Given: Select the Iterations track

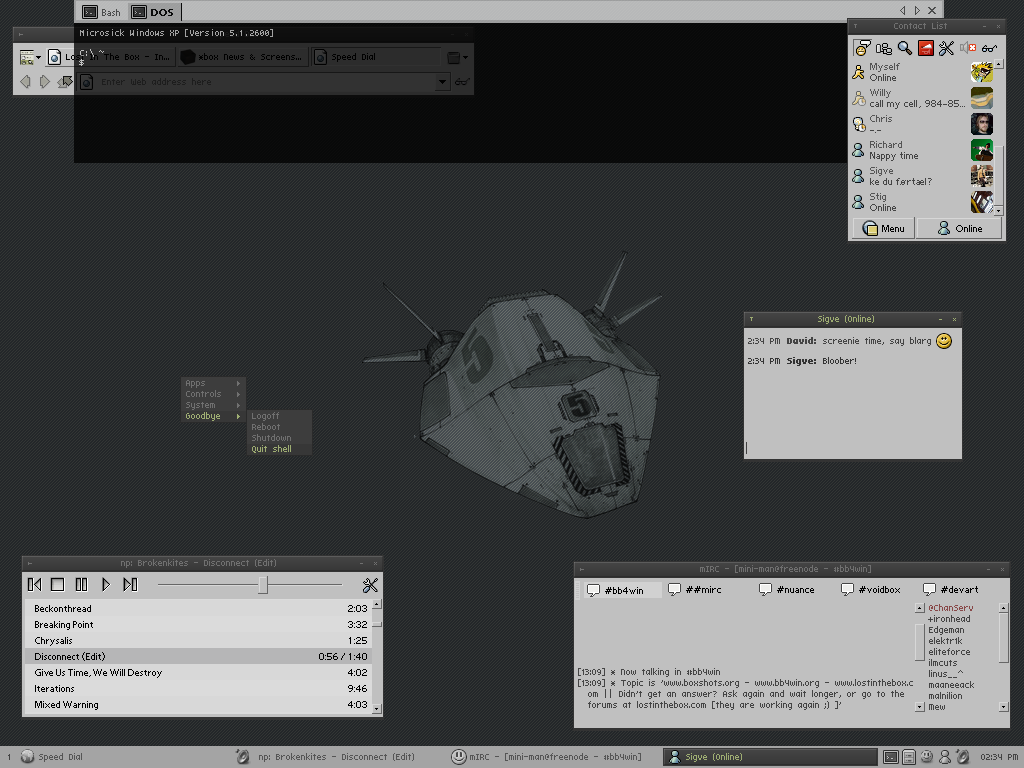Looking at the screenshot, I should pos(198,689).
